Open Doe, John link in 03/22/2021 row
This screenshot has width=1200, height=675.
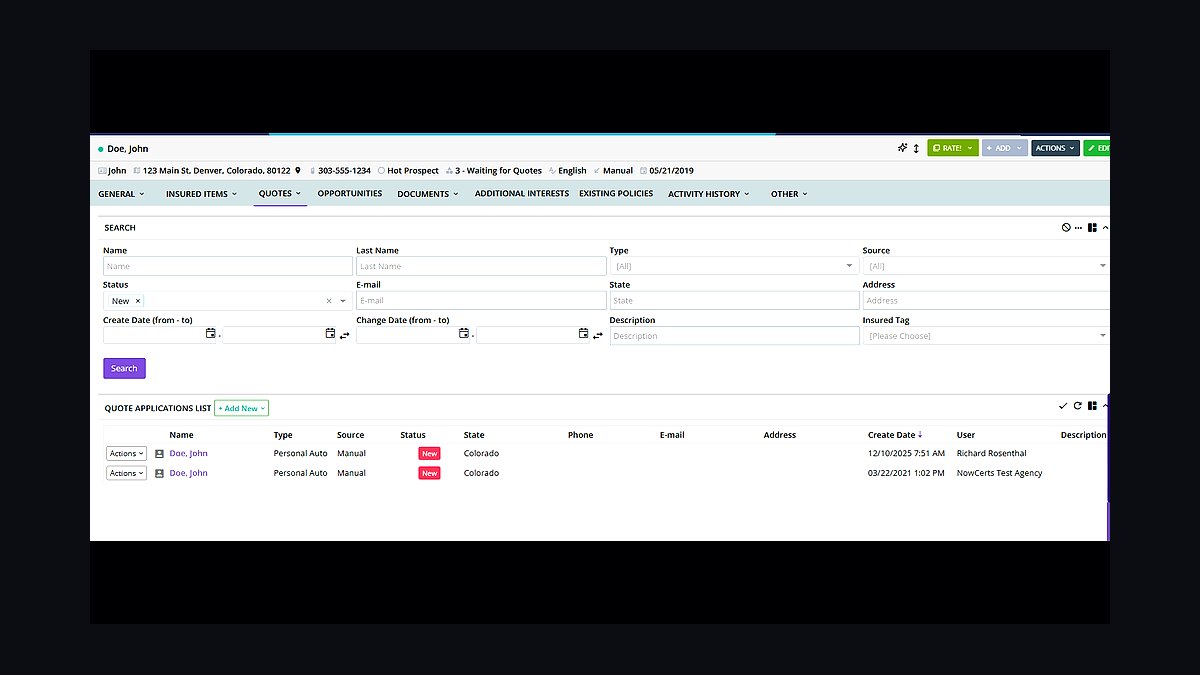(x=188, y=474)
